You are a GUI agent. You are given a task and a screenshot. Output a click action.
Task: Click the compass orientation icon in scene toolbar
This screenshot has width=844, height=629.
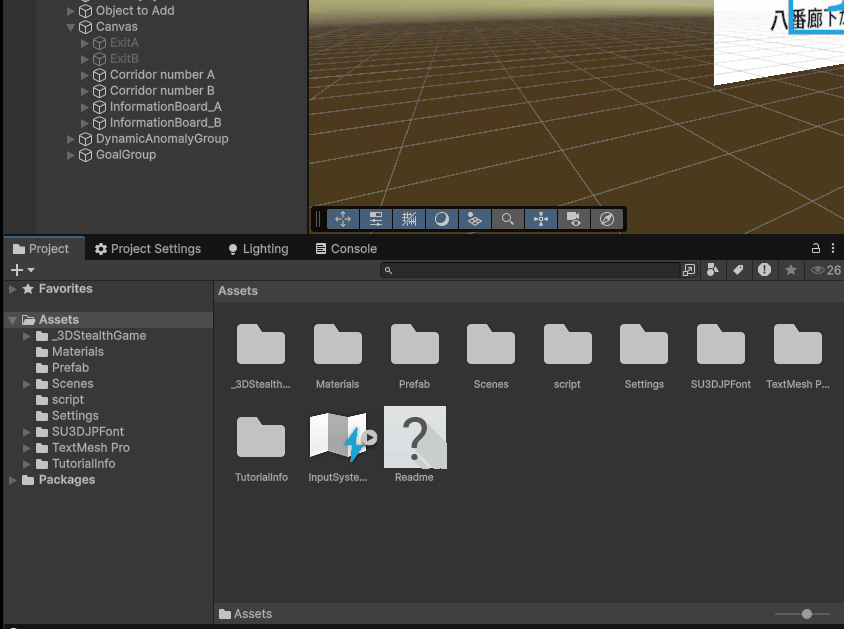pos(607,219)
